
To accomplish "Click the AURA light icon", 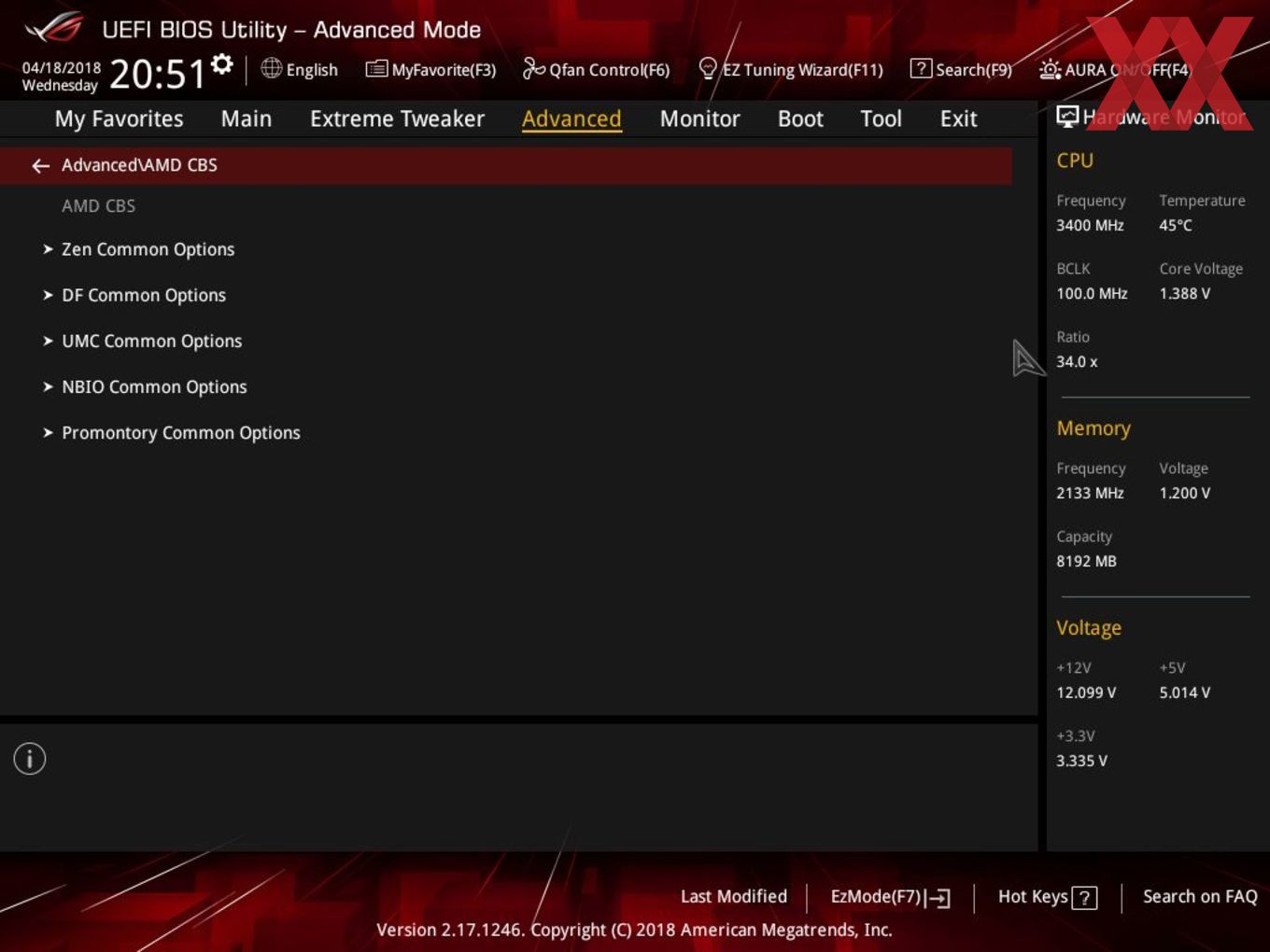I will [1050, 69].
